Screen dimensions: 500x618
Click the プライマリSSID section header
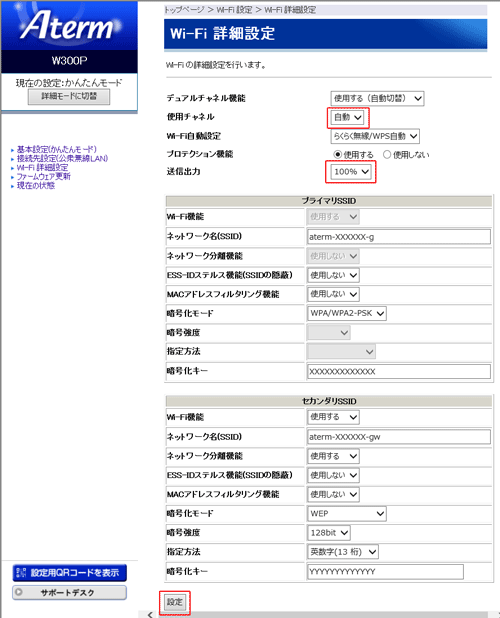coord(329,201)
